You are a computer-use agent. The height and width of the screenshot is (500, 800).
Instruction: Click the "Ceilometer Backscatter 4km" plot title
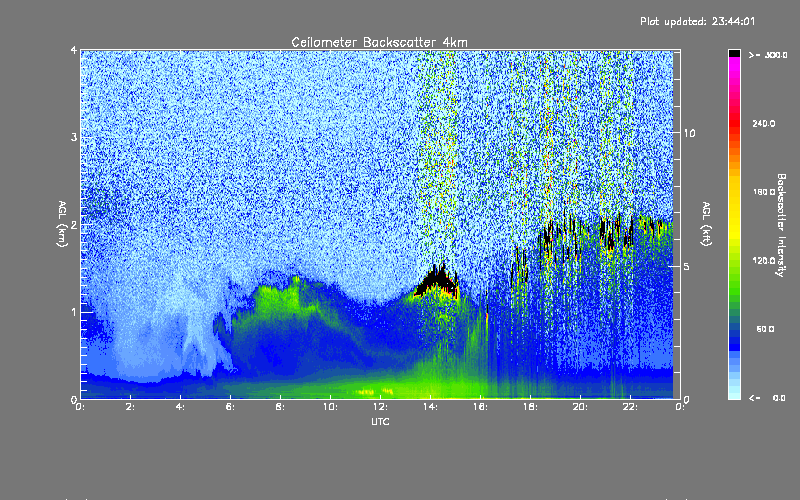pos(379,42)
